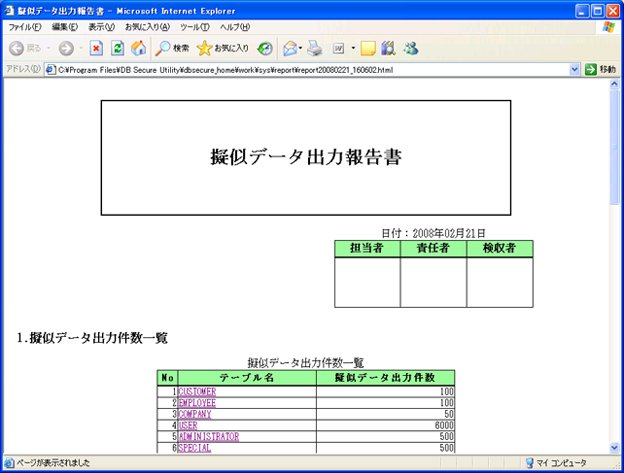Viewport: 624px width, 473px height.
Task: Click the 6000 count cell for USER
Action: (x=385, y=425)
